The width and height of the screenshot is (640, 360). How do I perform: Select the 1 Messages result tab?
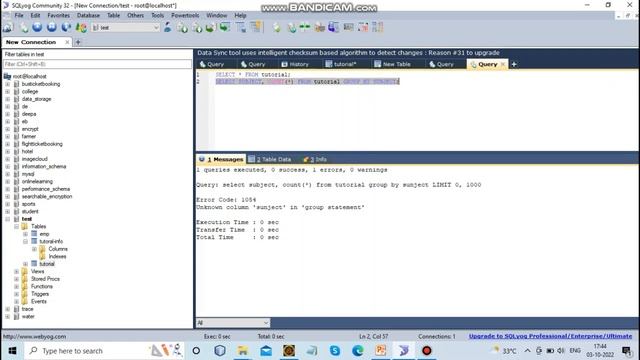(x=221, y=159)
